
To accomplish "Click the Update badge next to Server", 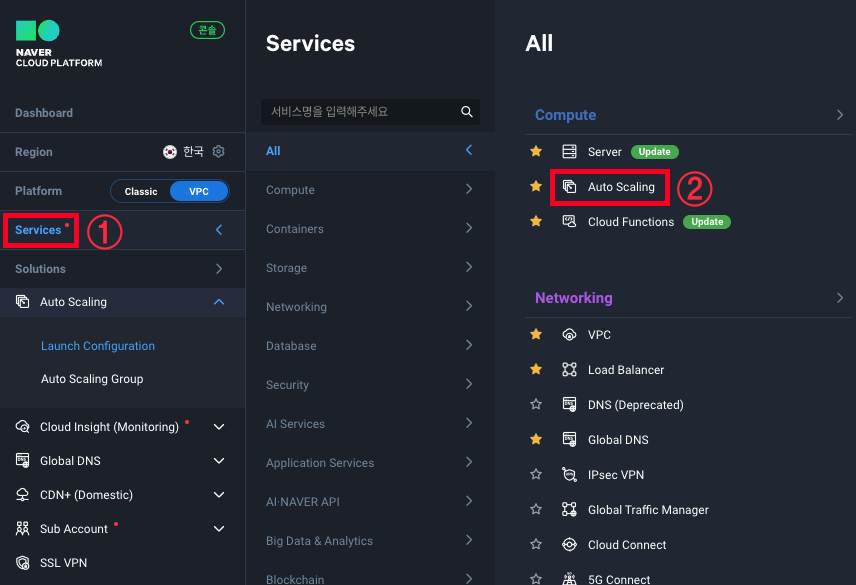I will 655,152.
